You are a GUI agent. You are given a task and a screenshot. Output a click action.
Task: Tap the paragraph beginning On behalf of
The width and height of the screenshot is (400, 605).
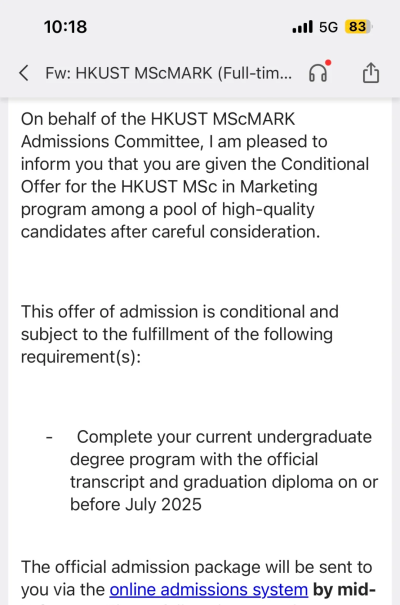[195, 176]
